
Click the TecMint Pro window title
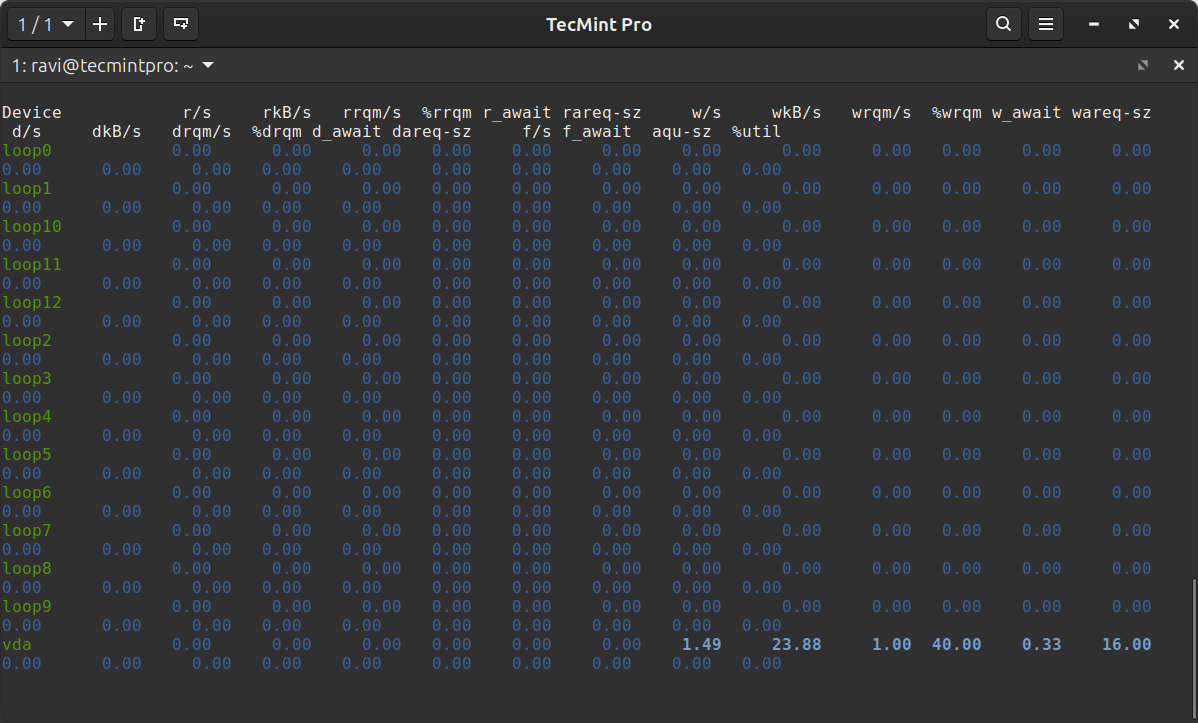[x=599, y=24]
